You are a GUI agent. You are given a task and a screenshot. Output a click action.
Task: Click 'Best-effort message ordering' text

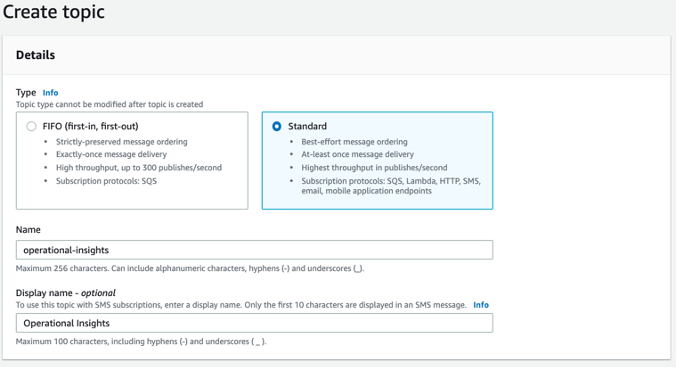click(354, 142)
